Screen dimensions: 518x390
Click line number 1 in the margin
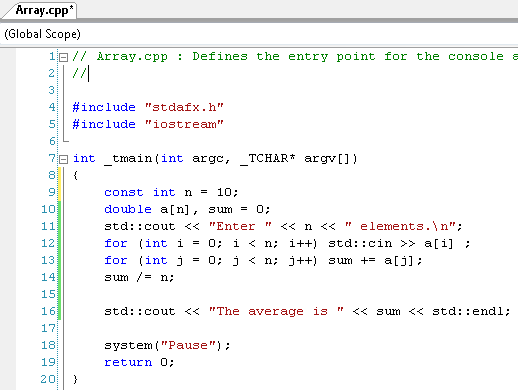pos(52,56)
